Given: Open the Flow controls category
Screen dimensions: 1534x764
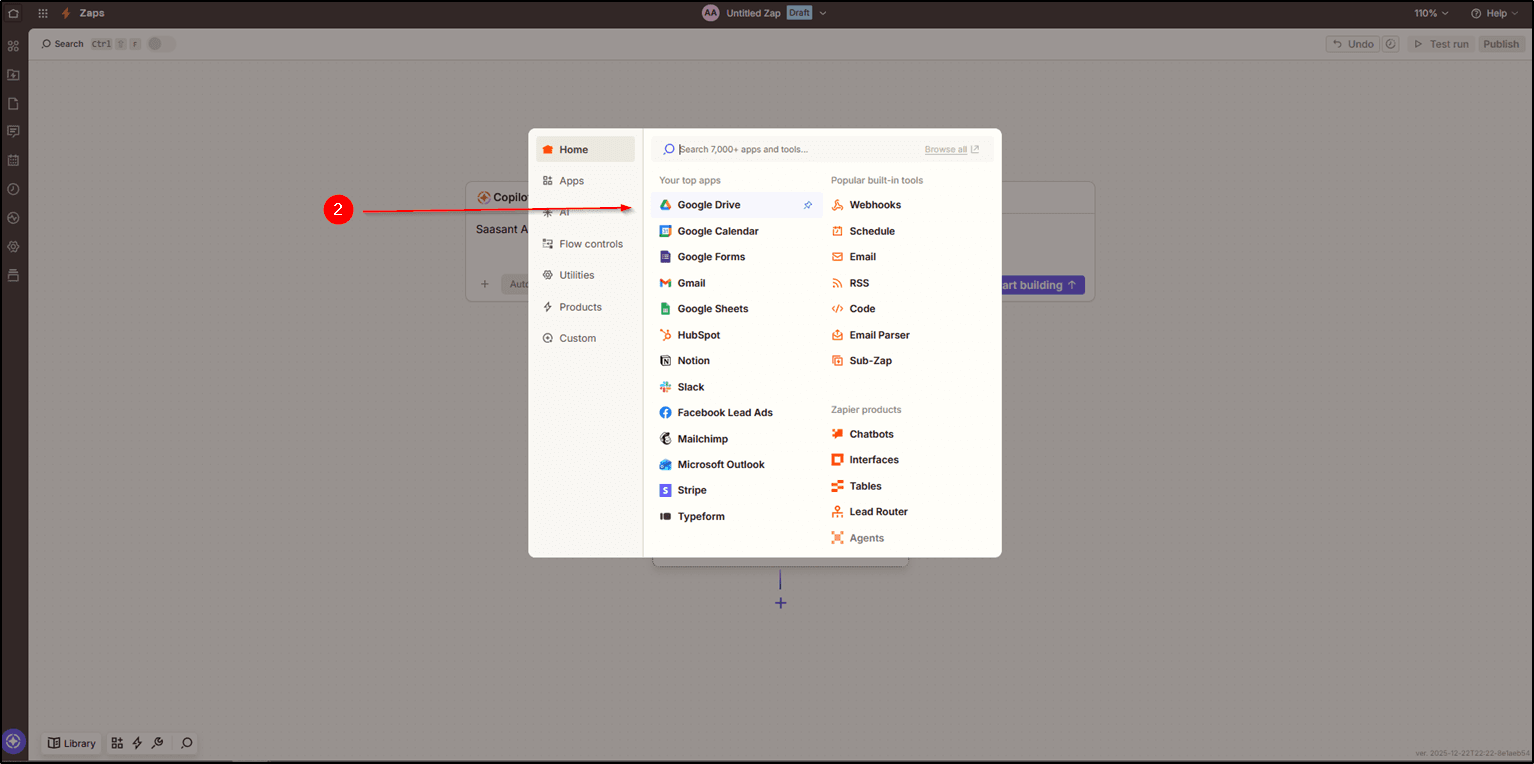Looking at the screenshot, I should coord(590,244).
